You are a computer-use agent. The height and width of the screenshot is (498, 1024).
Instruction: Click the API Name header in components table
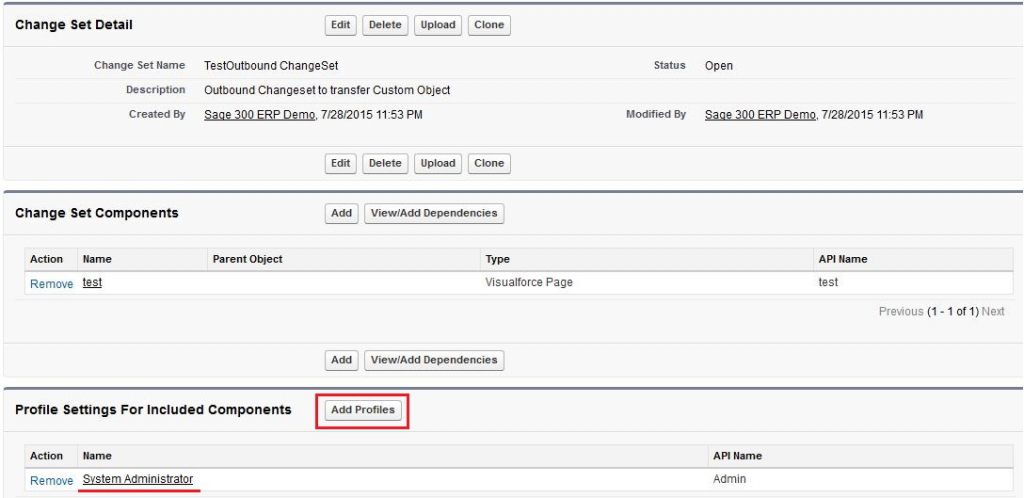[x=843, y=259]
